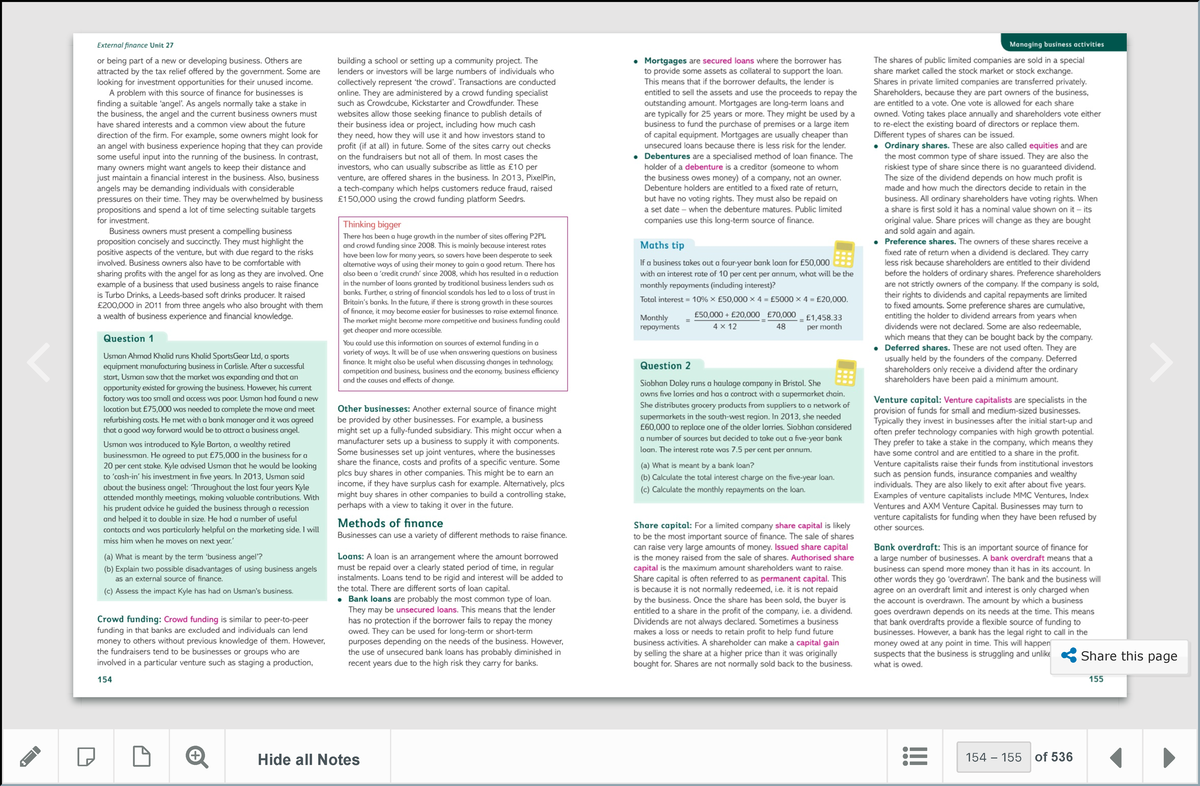Open the sticky note tool
This screenshot has width=1200, height=786.
coord(88,757)
